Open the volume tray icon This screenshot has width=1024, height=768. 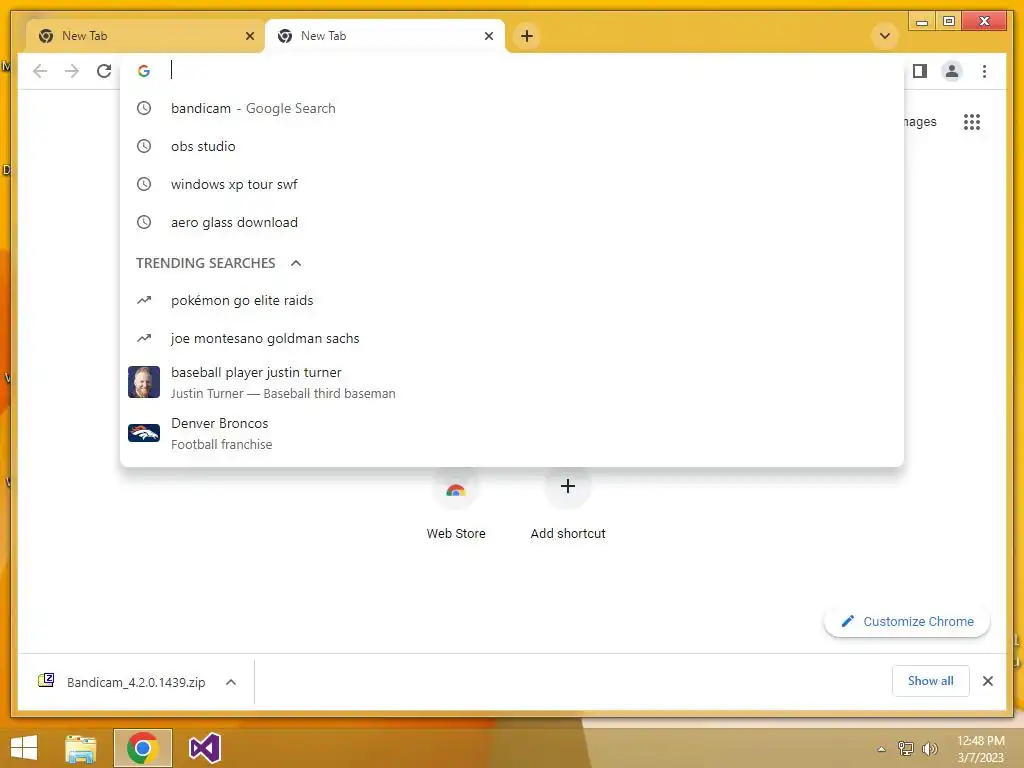[929, 748]
